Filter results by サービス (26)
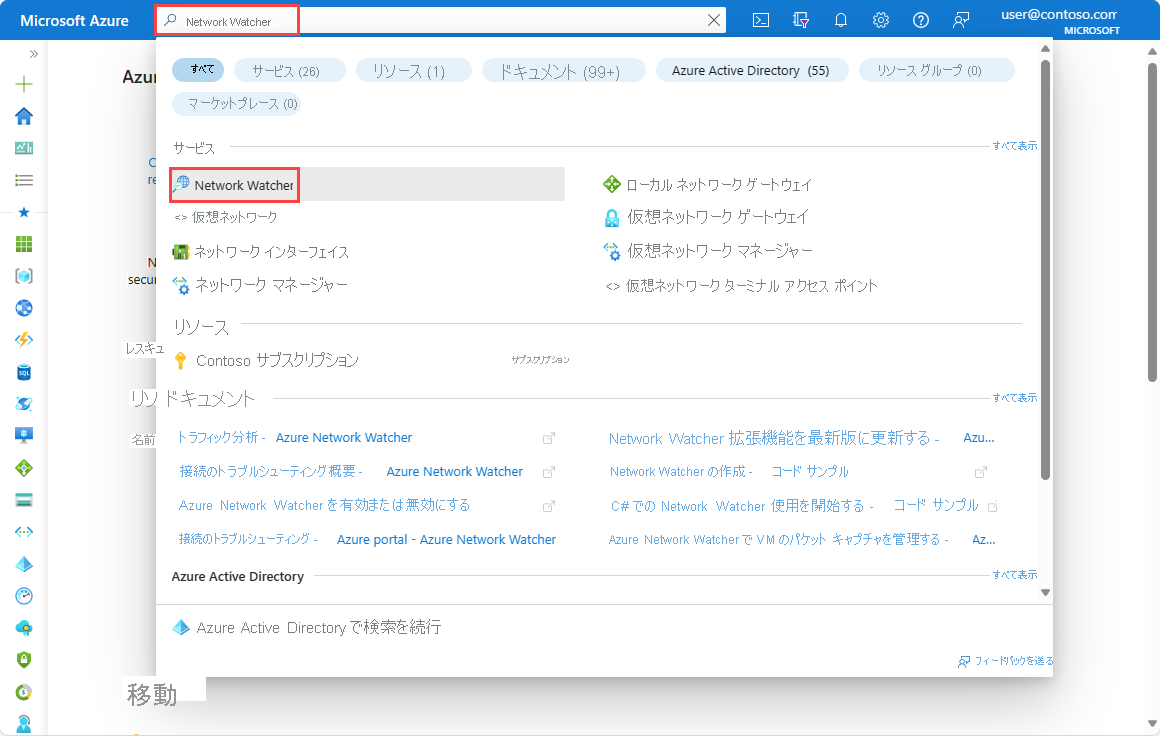This screenshot has height=736, width=1160. (x=289, y=71)
